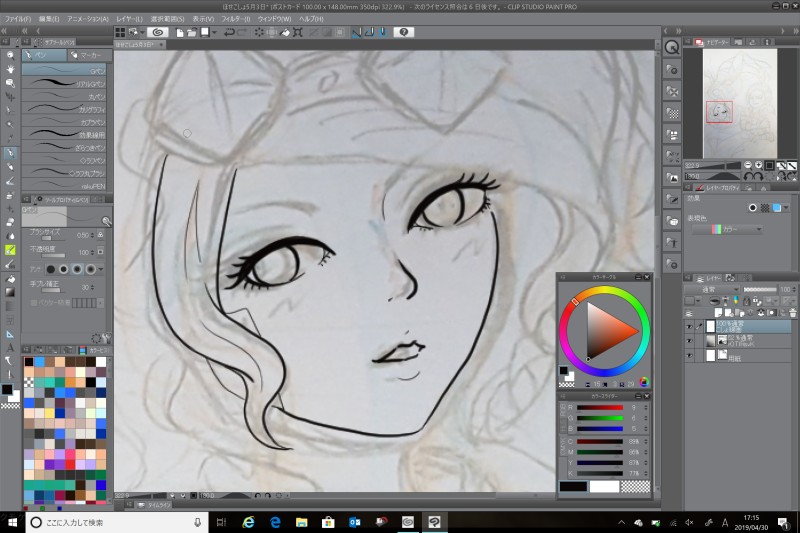800x533 pixels.
Task: Select rakuPEN sub tool
Action: click(x=64, y=185)
